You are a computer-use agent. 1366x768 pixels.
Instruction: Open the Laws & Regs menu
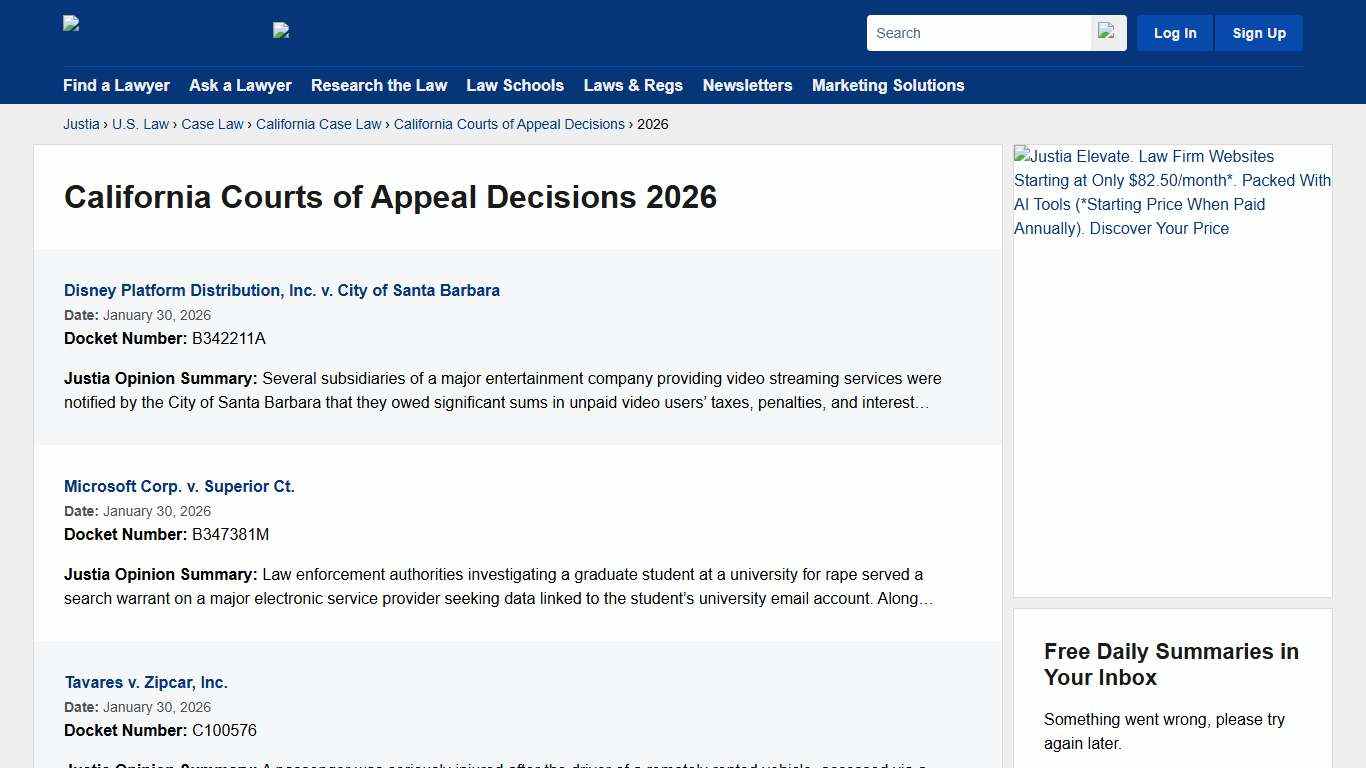point(633,86)
